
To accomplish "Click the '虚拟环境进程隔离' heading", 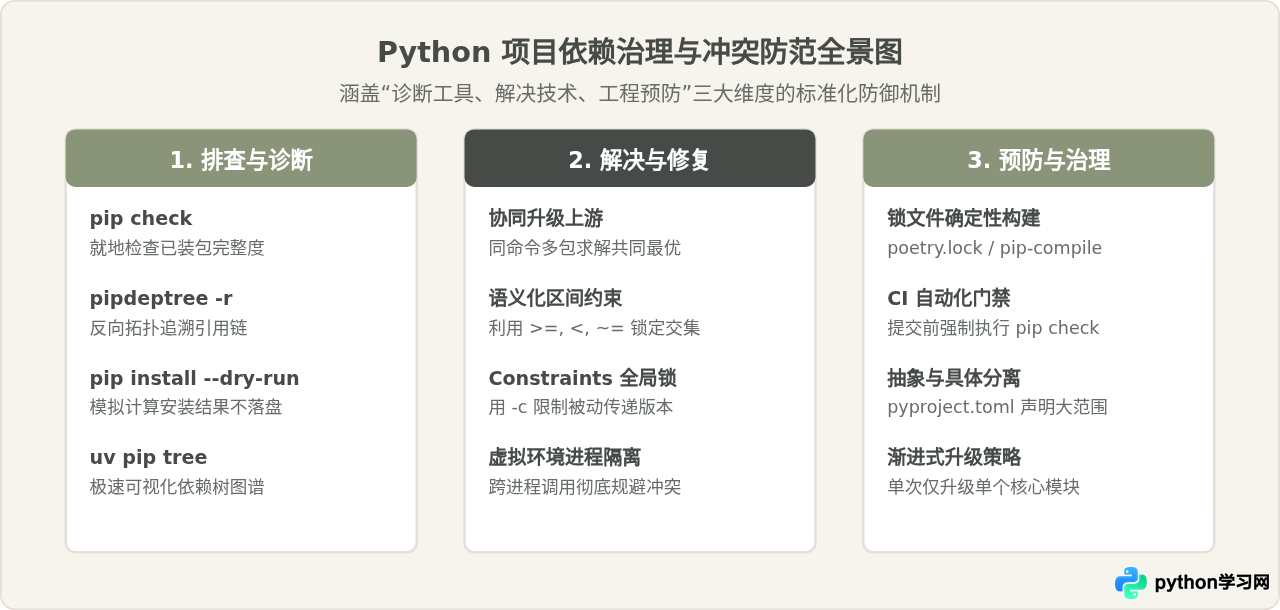I will coord(565,457).
